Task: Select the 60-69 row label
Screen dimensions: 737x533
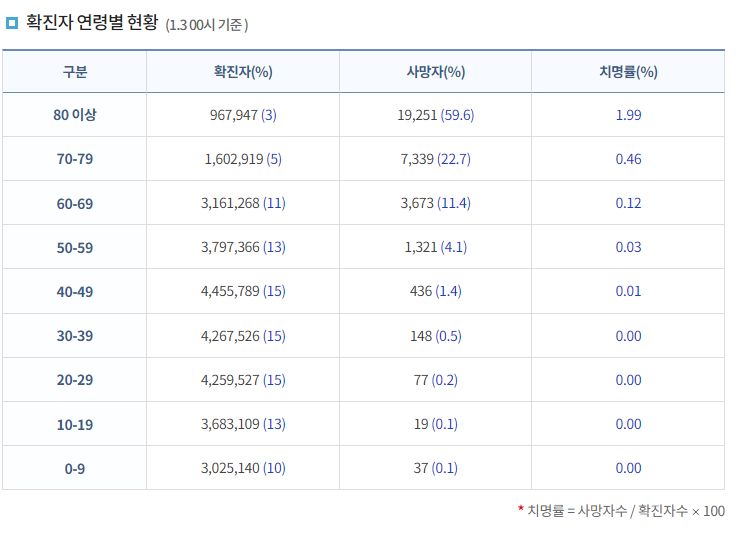Action: click(x=75, y=204)
